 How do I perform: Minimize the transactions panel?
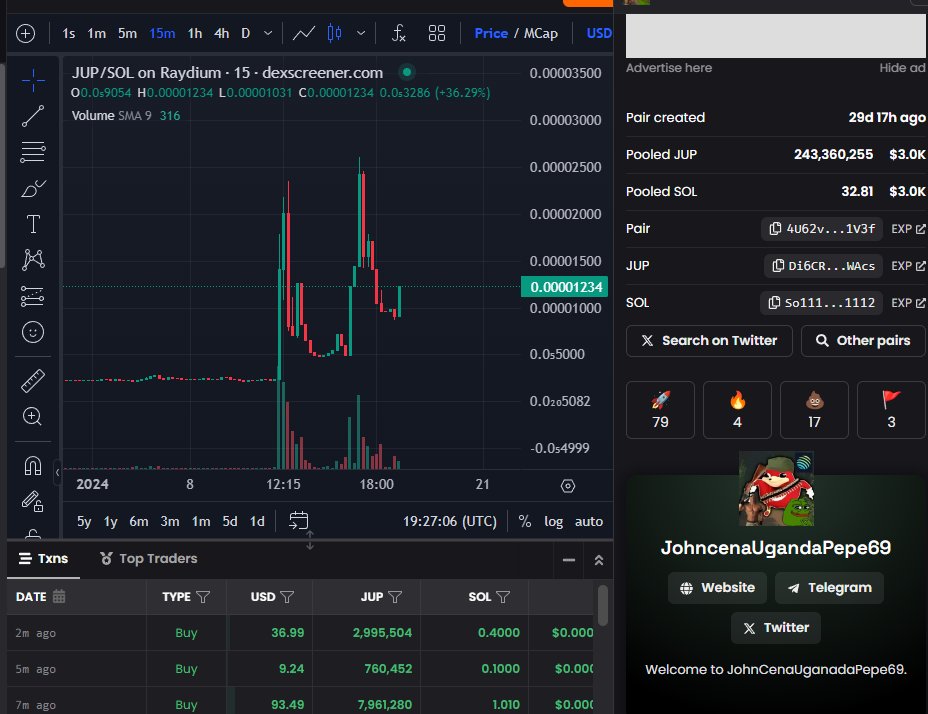[569, 560]
